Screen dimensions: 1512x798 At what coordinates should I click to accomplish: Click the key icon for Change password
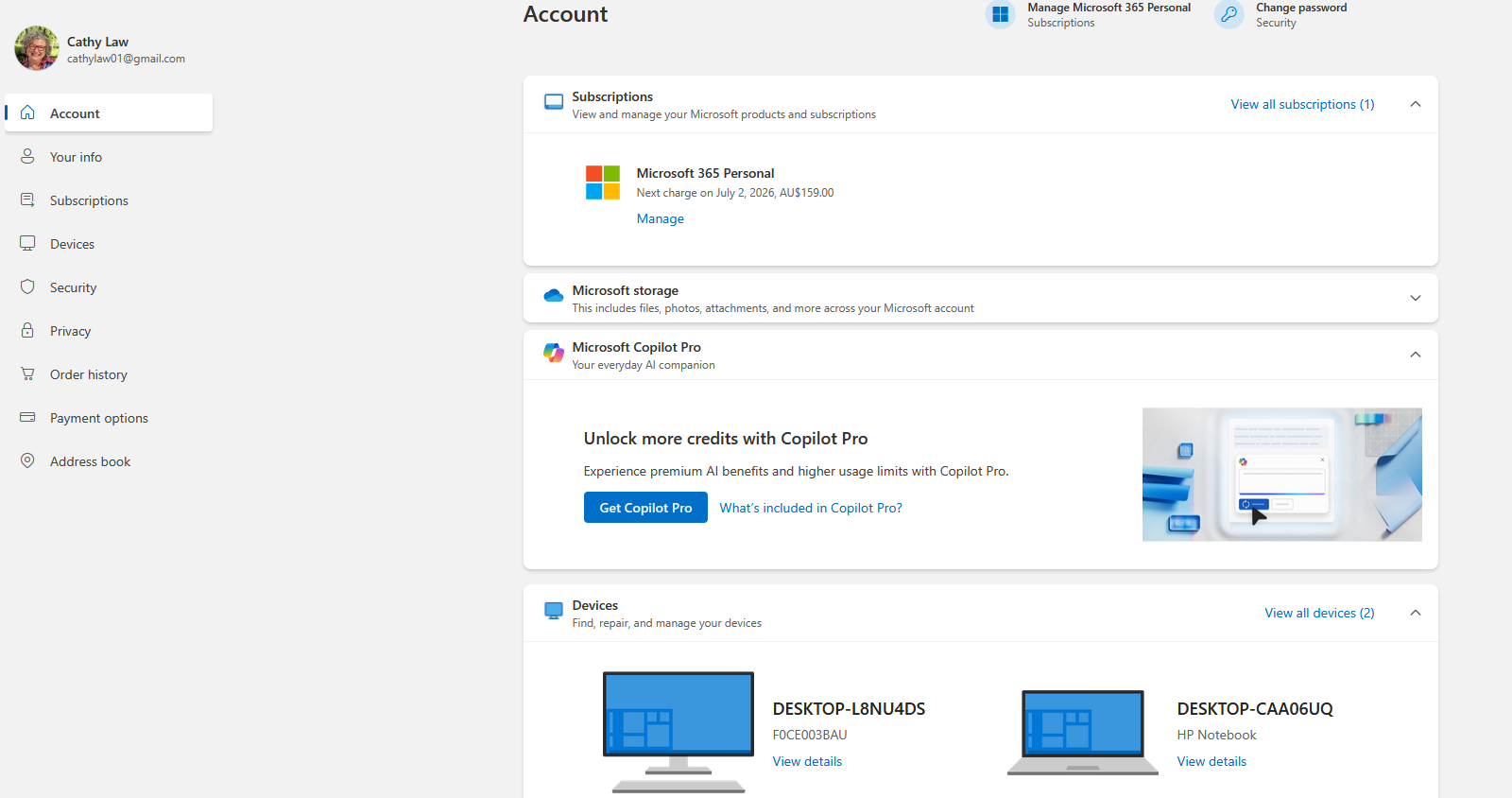(x=1228, y=14)
